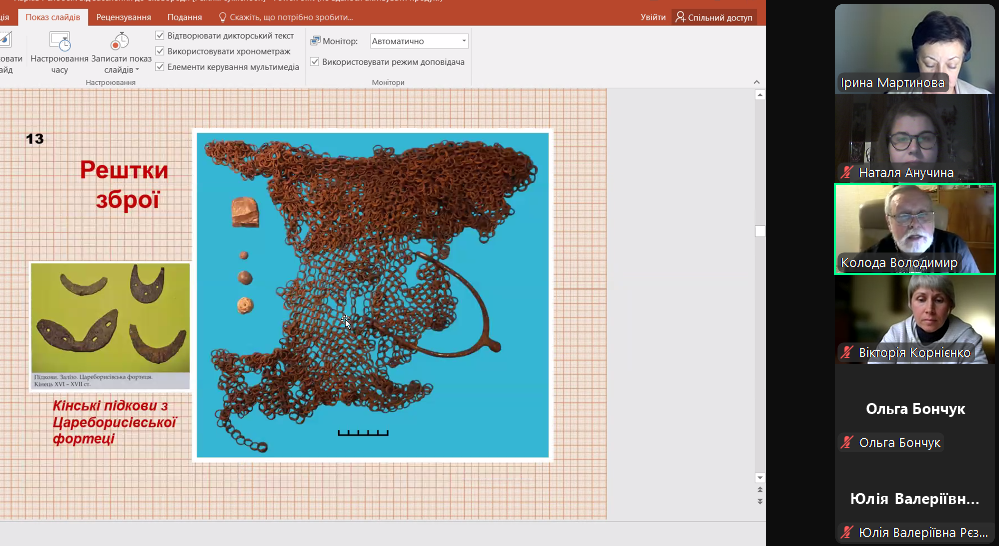Screen dimensions: 999x546
Task: Click the Ірина Мартинова name label
Action: (893, 83)
